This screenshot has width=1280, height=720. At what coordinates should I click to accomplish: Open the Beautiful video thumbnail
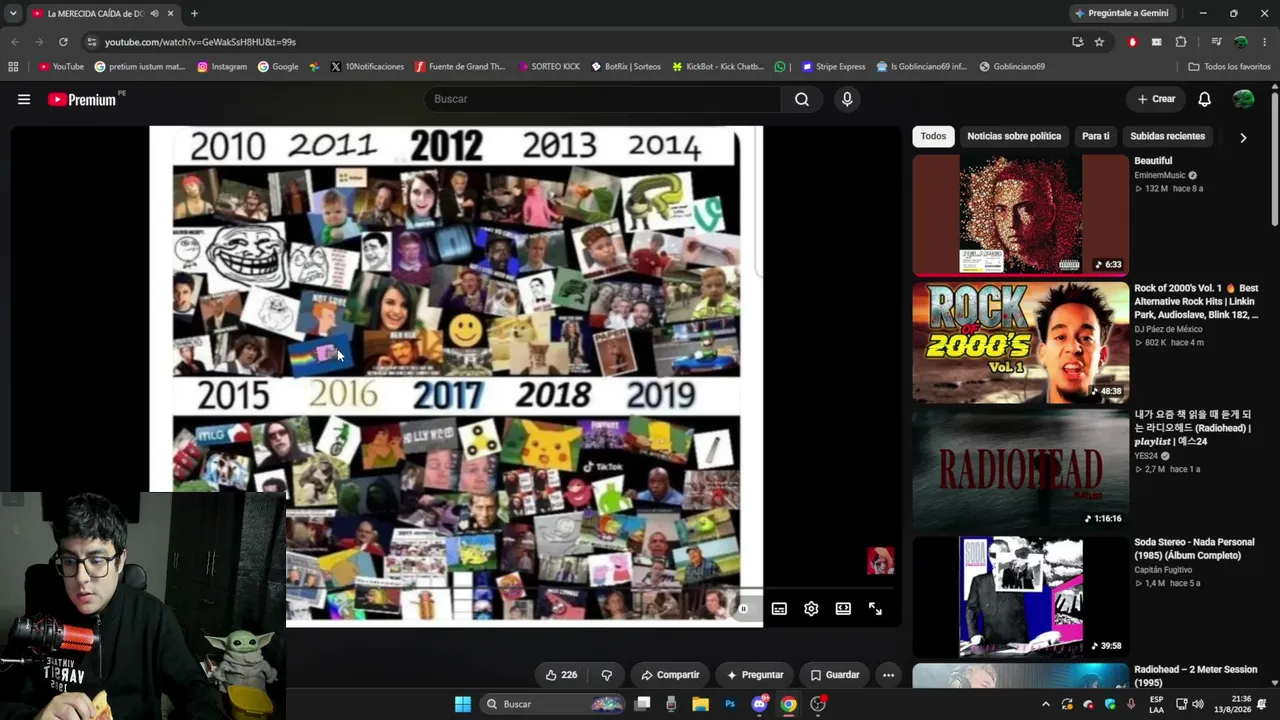click(1021, 215)
